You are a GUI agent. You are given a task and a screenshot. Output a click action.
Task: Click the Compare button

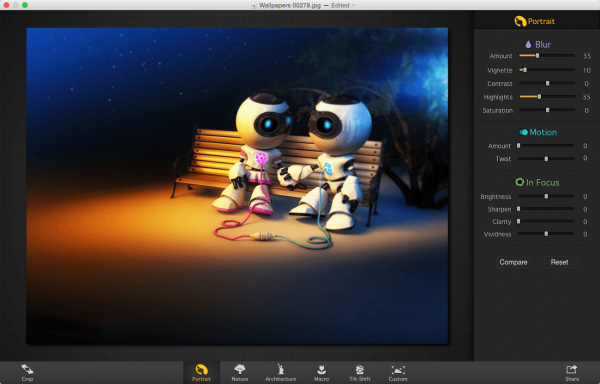[x=513, y=262]
